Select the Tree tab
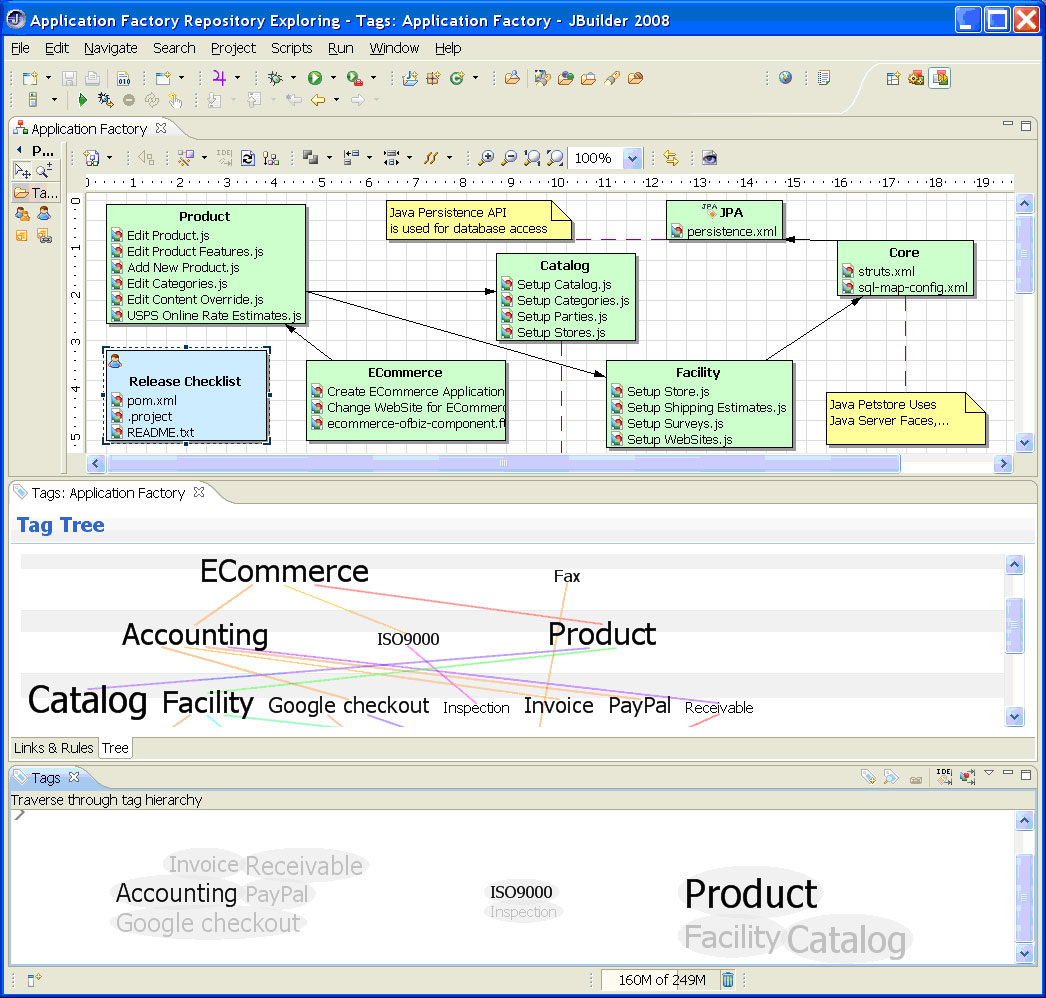The image size is (1046, 998). pyautogui.click(x=115, y=748)
